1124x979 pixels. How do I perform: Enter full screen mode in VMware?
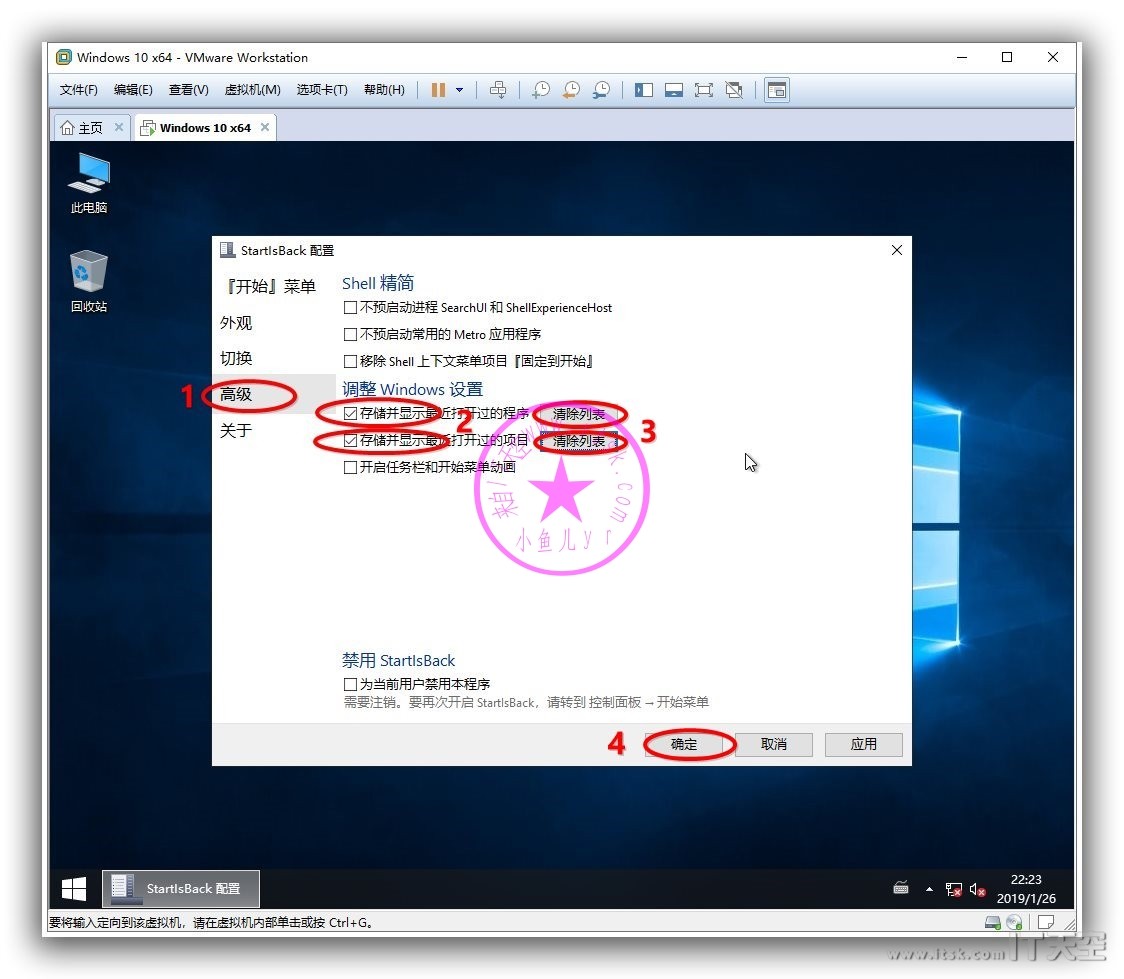tap(704, 90)
